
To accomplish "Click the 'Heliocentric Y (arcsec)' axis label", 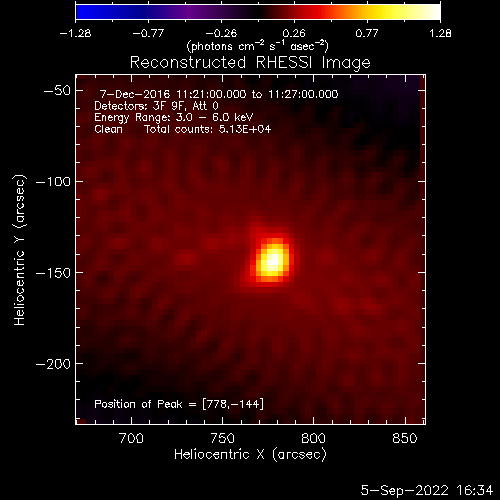I will point(20,250).
